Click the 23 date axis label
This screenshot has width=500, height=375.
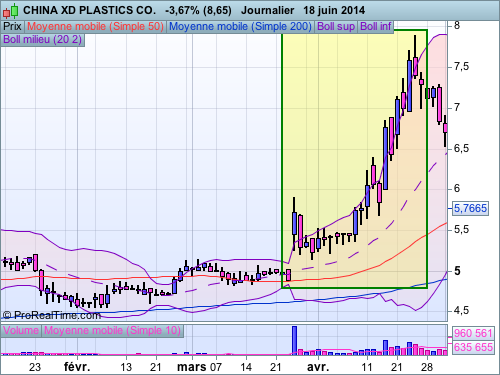(x=35, y=367)
